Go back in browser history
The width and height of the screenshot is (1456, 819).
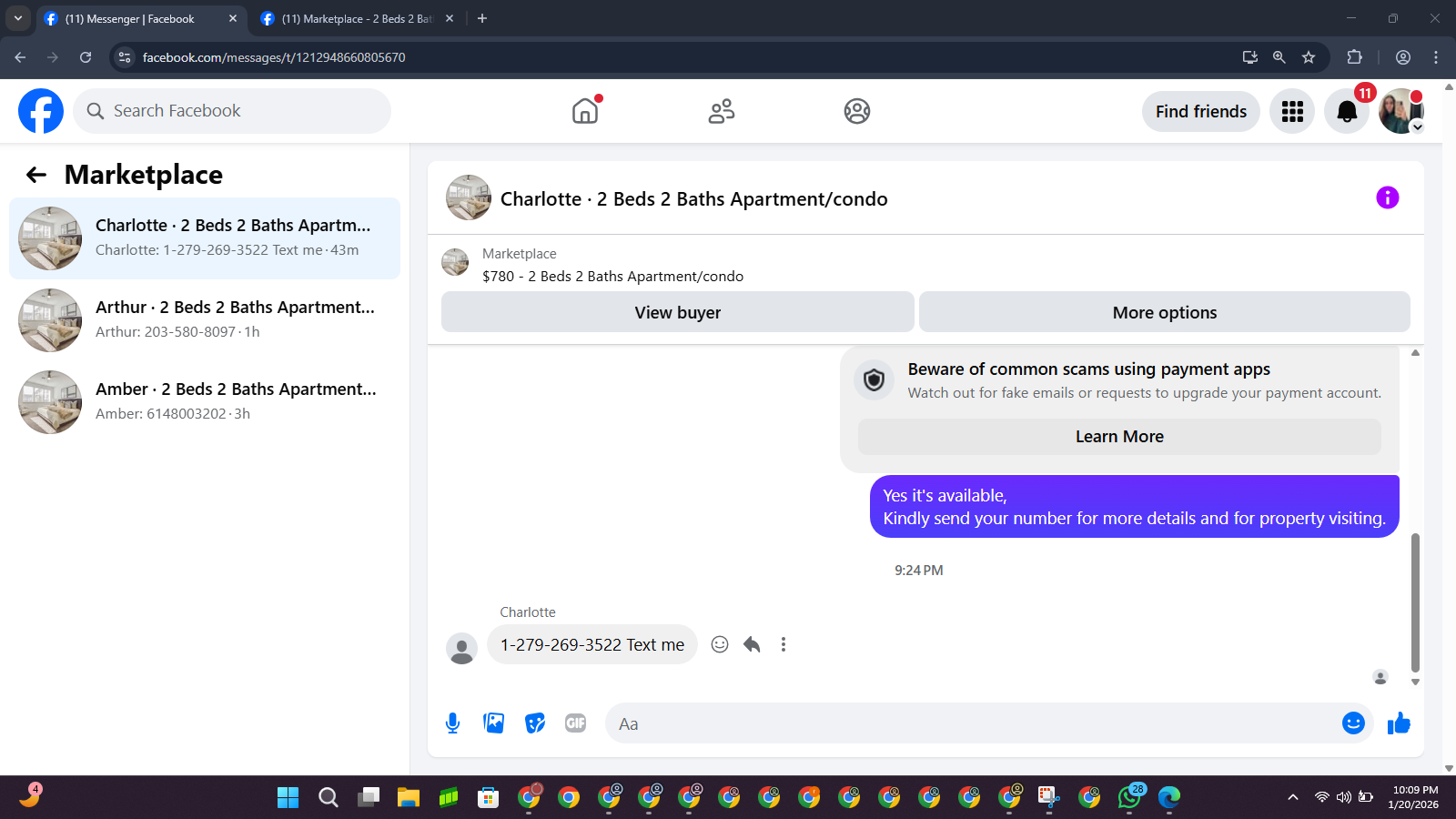(x=20, y=57)
